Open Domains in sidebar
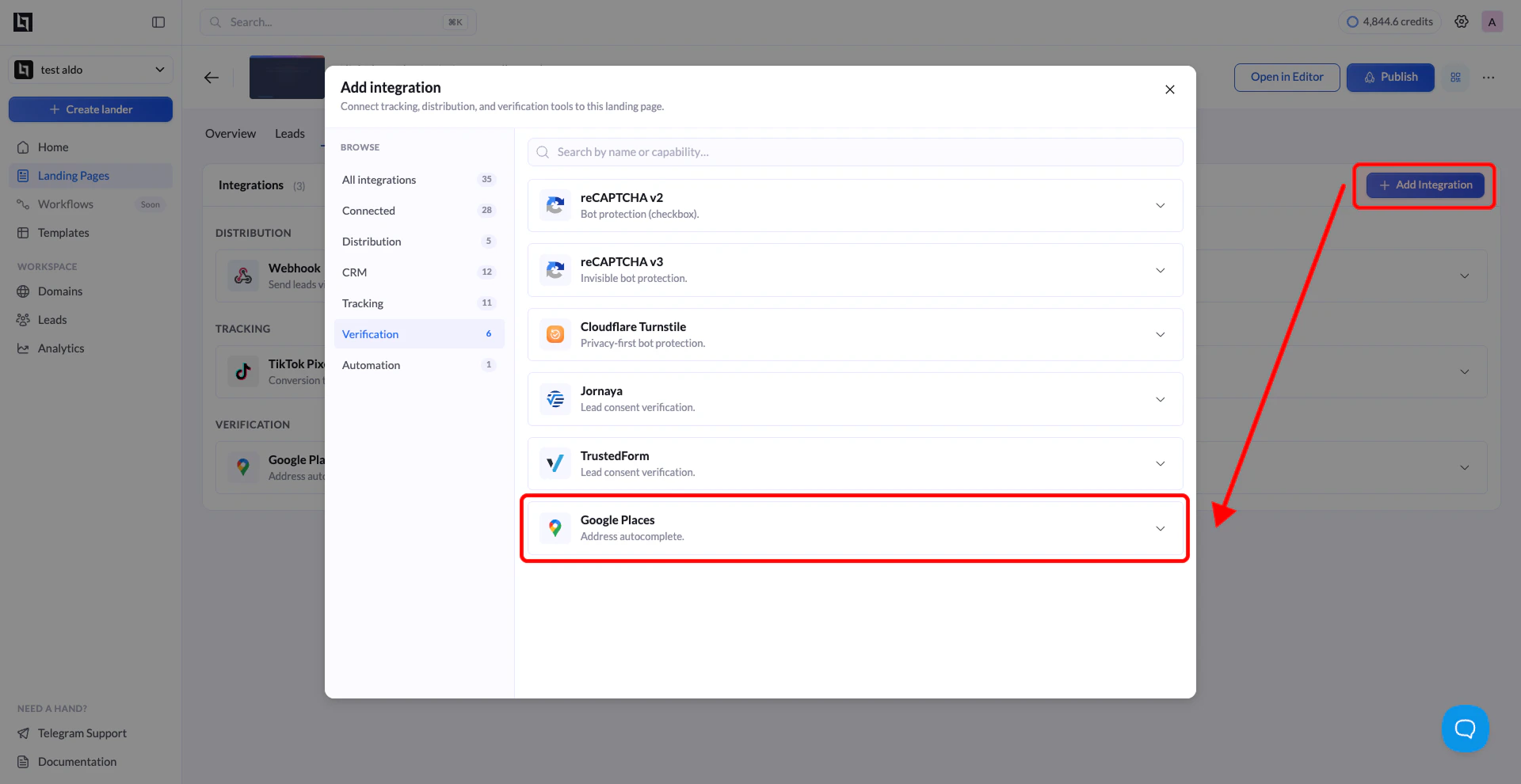 pos(91,291)
